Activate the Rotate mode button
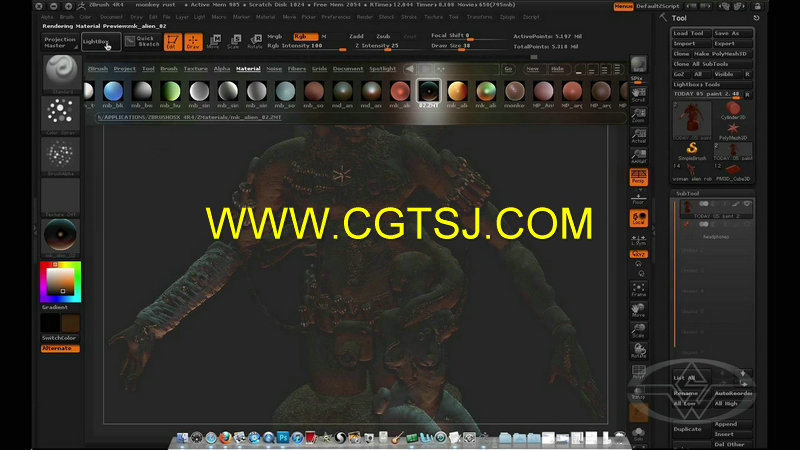This screenshot has height=450, width=800. 255,42
